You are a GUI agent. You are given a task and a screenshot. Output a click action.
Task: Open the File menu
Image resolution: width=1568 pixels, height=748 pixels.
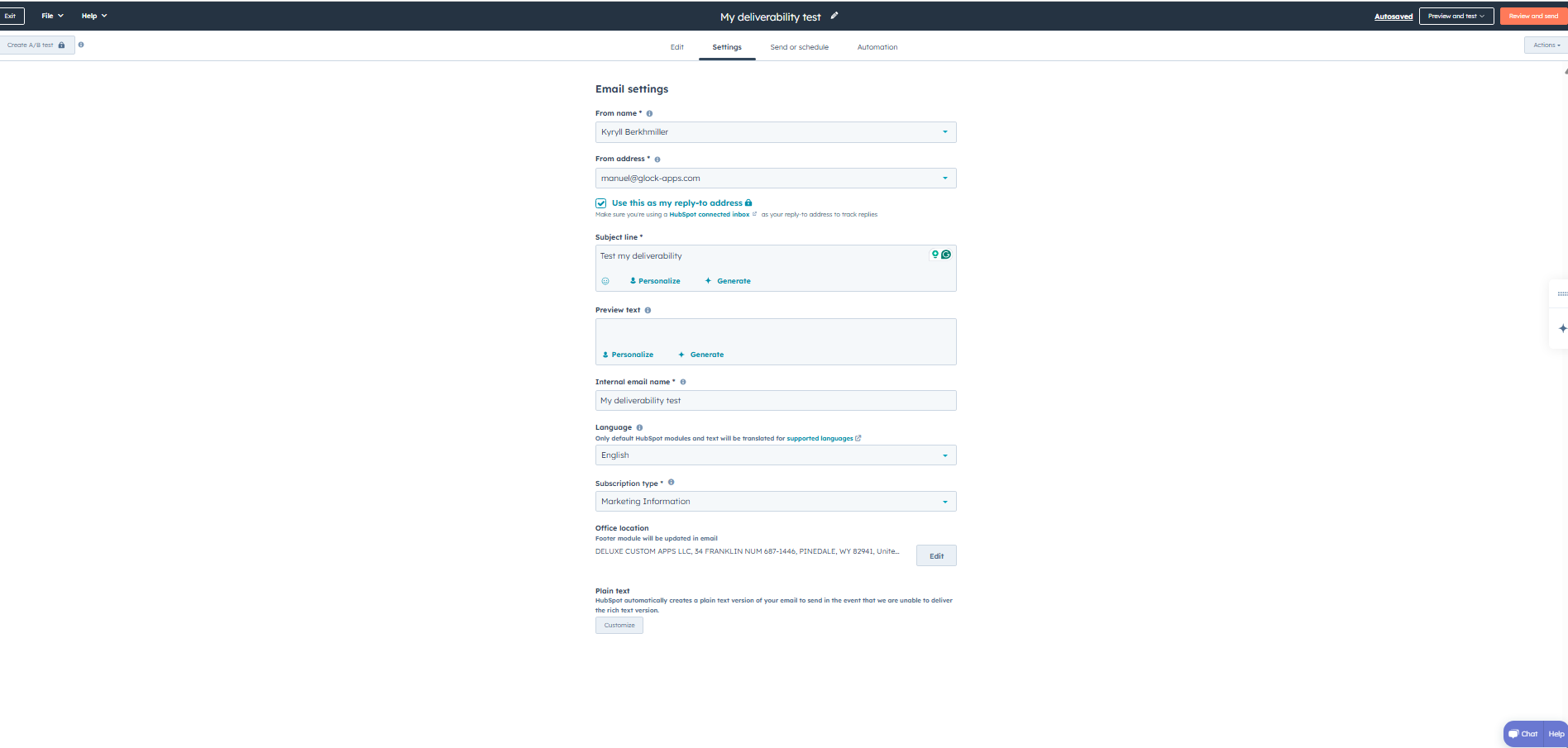pyautogui.click(x=52, y=16)
